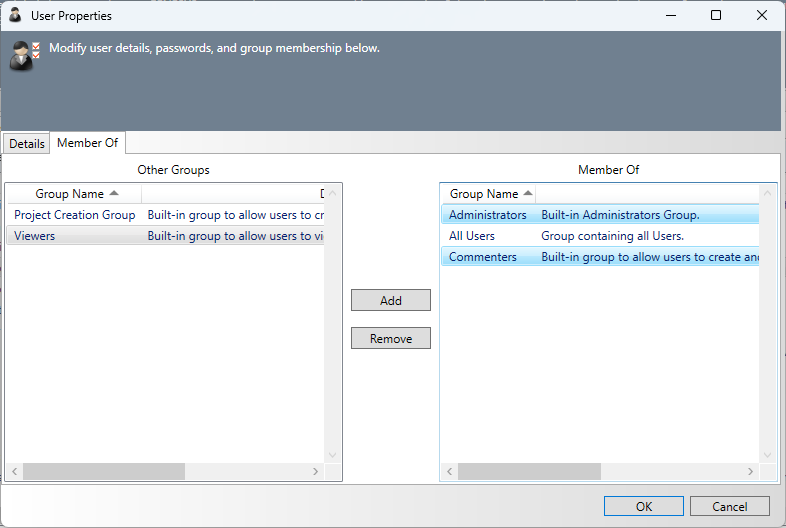Select the Member Of tab
Screen dimensions: 786x528
(x=87, y=143)
